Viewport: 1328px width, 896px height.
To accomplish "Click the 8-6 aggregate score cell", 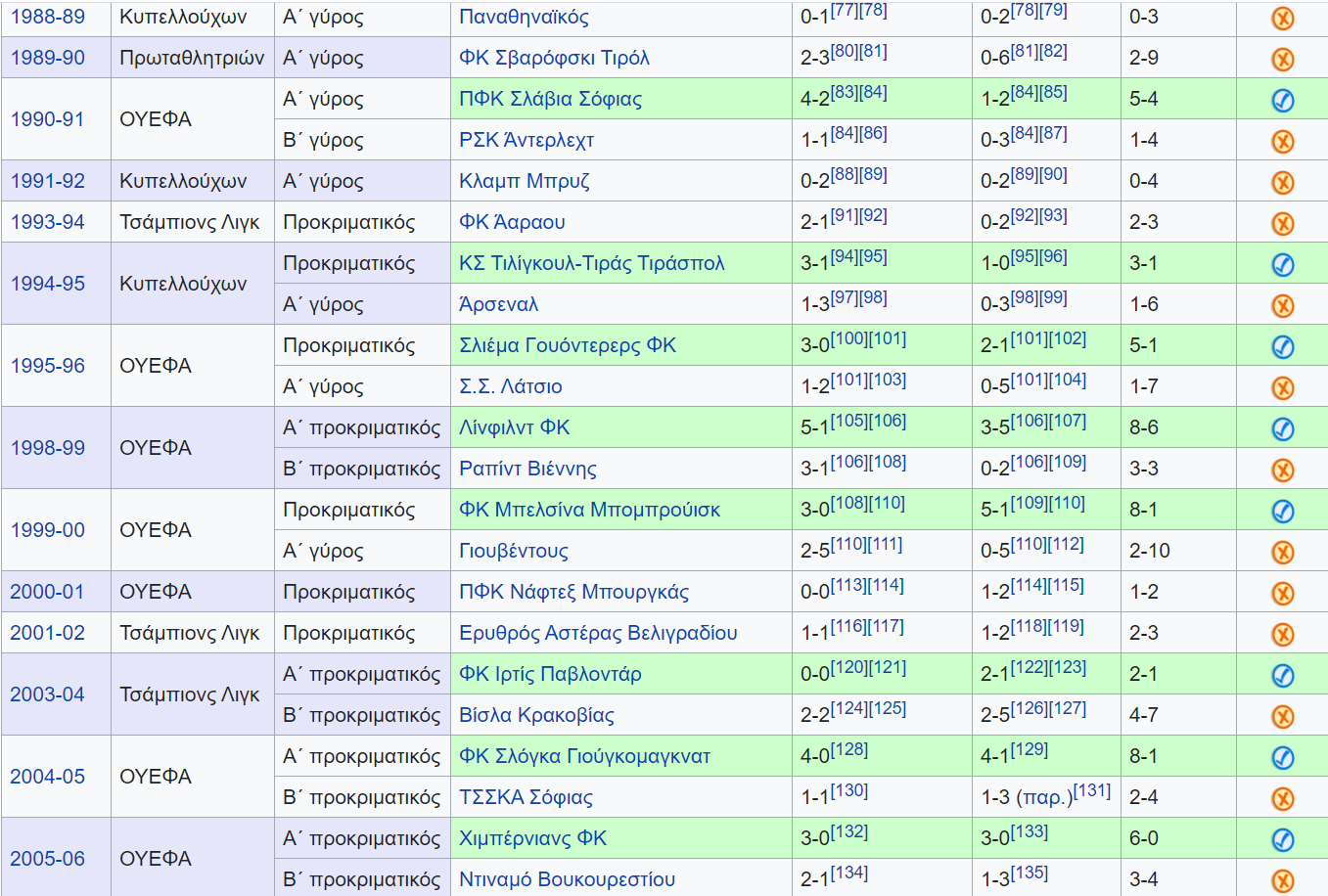I will [x=1143, y=427].
